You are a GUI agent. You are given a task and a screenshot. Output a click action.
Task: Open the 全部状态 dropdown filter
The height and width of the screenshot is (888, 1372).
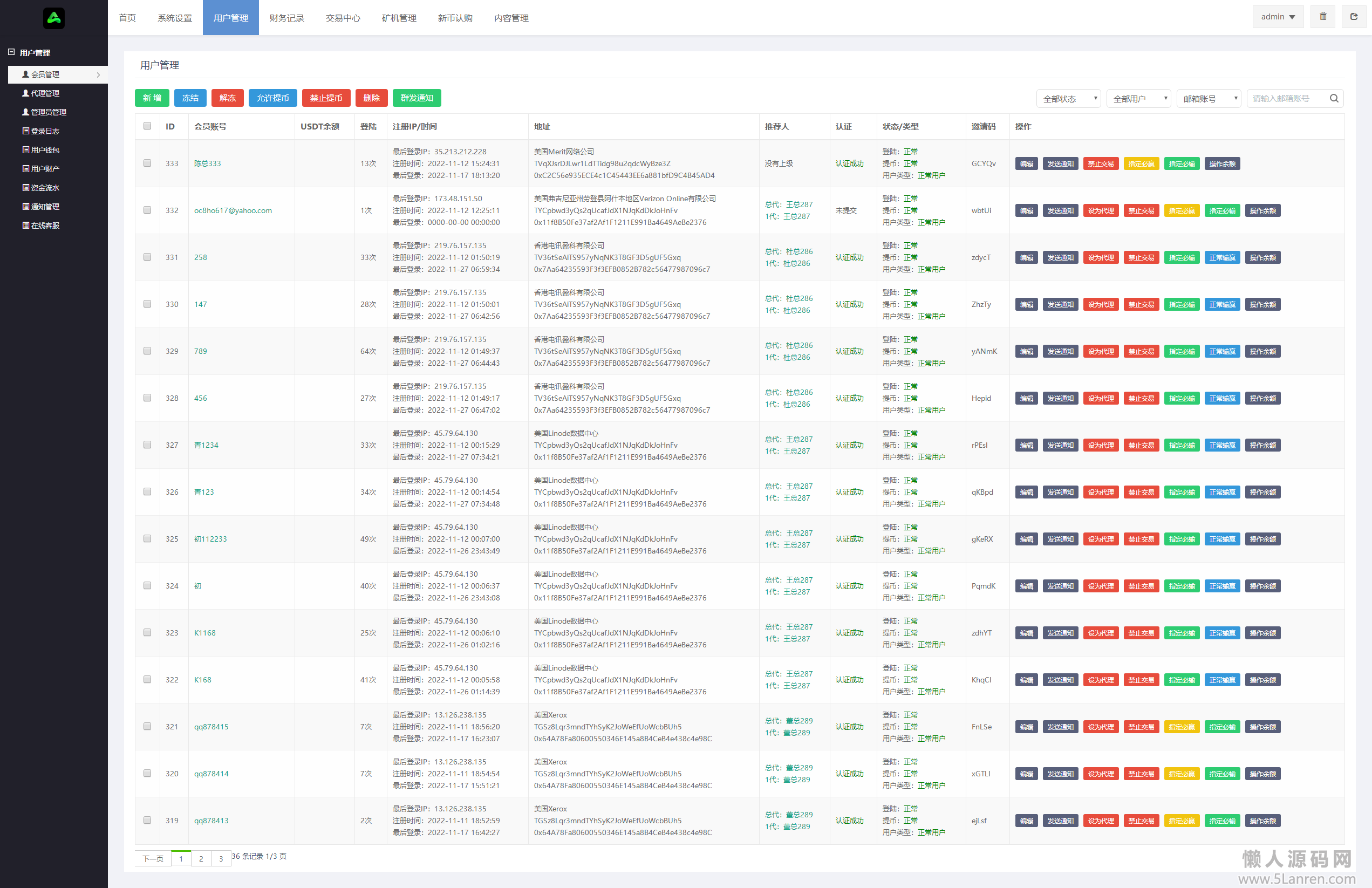point(1068,99)
